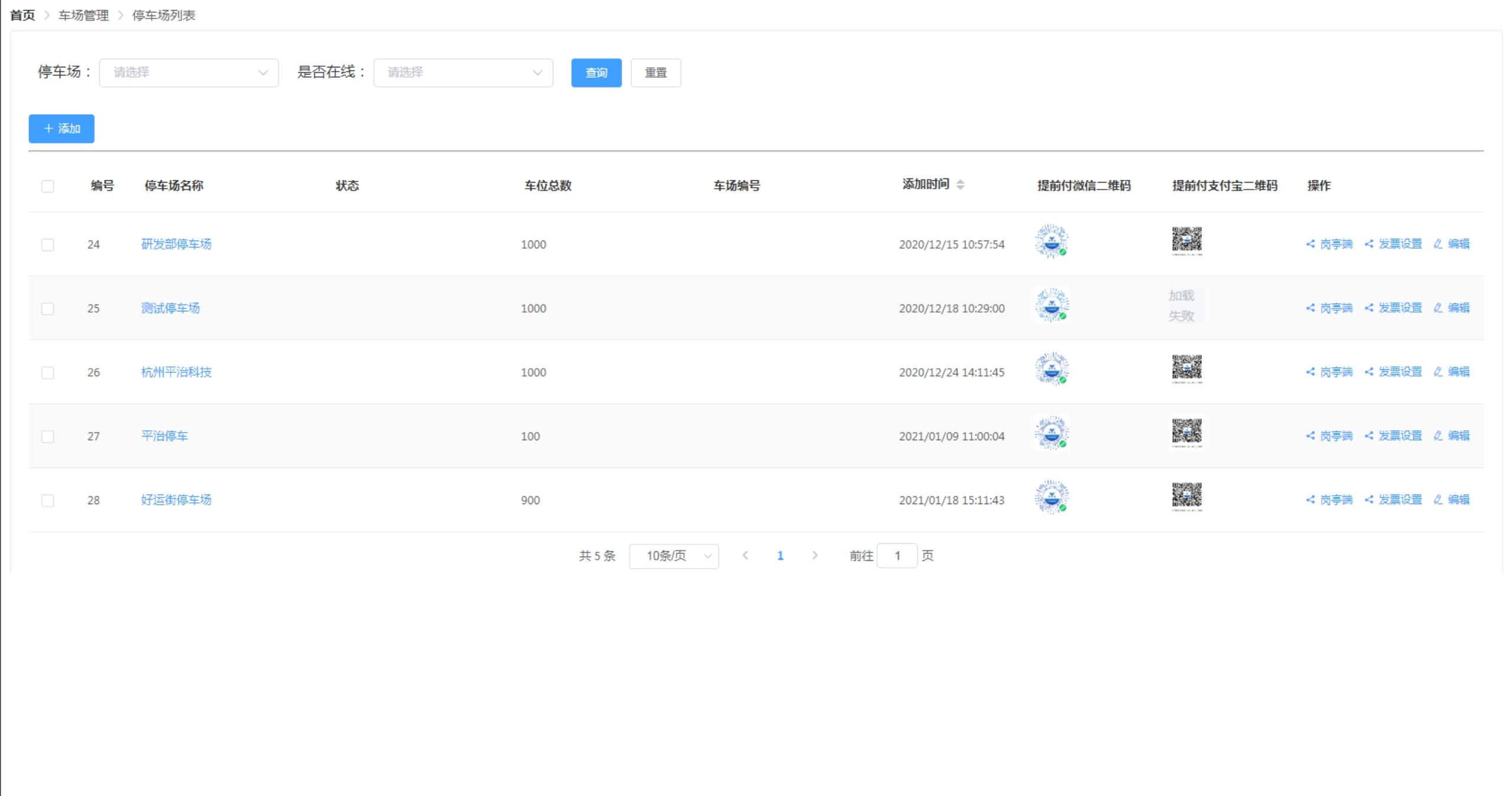Click 编辑 for 杭州平治科技 row
The image size is (1512, 796).
click(1452, 372)
